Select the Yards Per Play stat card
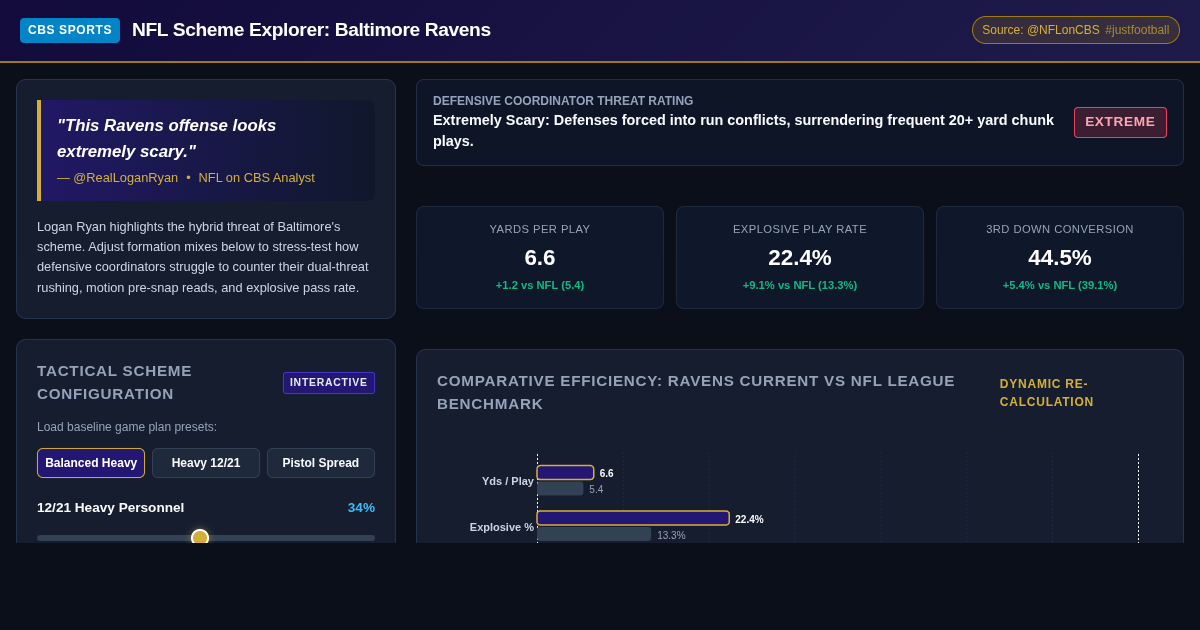Image resolution: width=1200 pixels, height=630 pixels. [540, 257]
